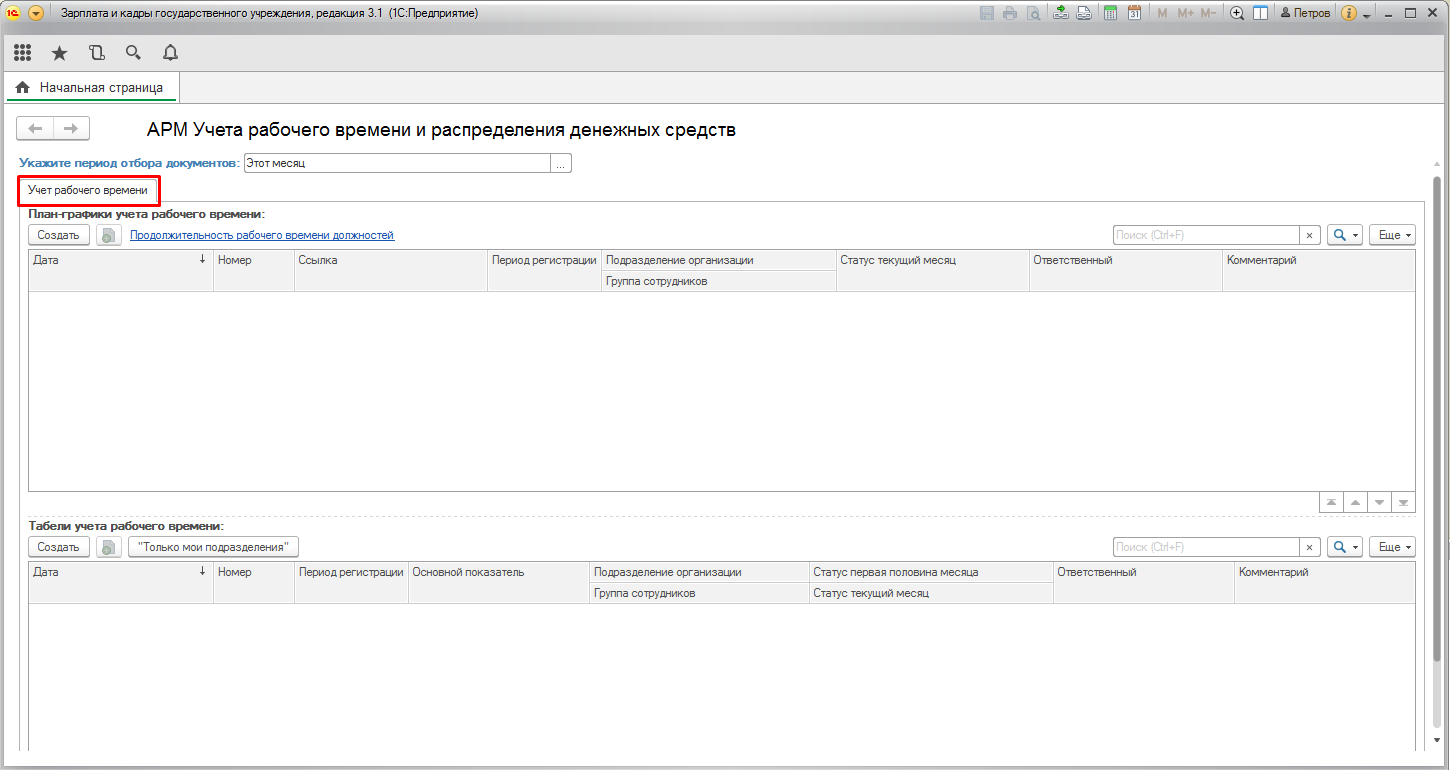This screenshot has height=770, width=1450.
Task: Open the calendar icon in title bar
Action: pyautogui.click(x=1134, y=13)
